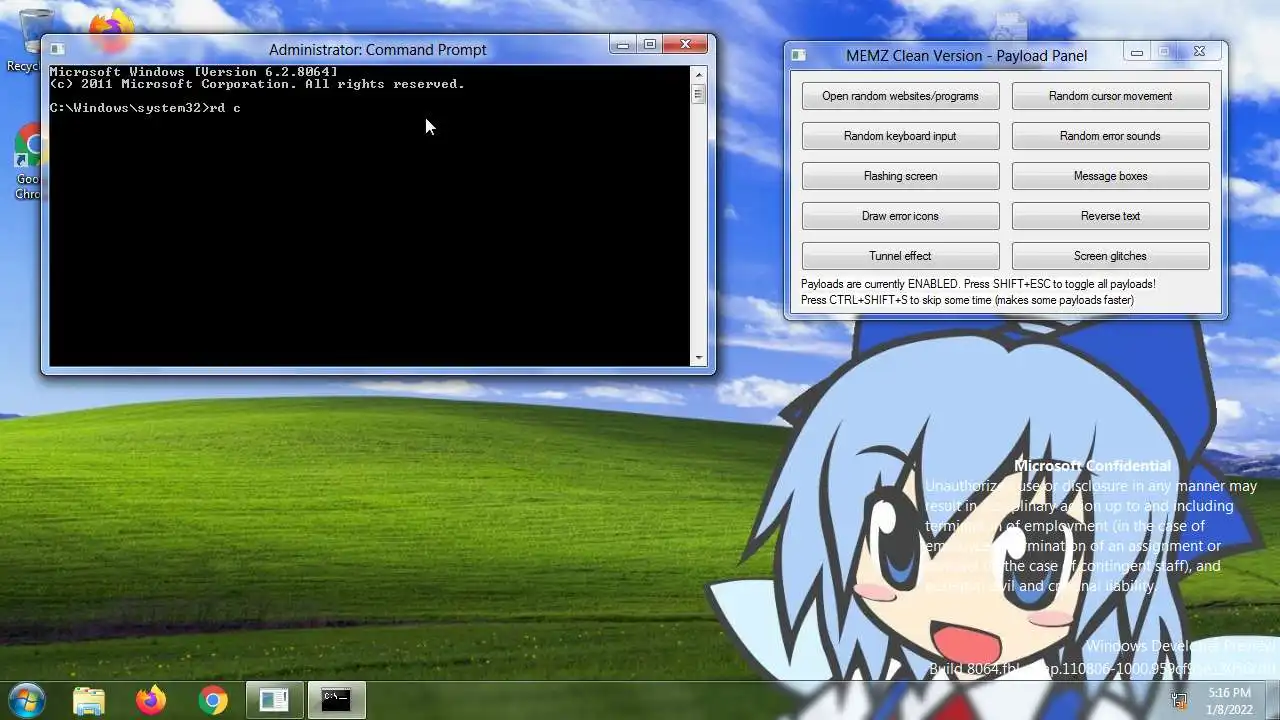Launch Google Chrome from the taskbar
This screenshot has height=720, width=1280.
213,700
